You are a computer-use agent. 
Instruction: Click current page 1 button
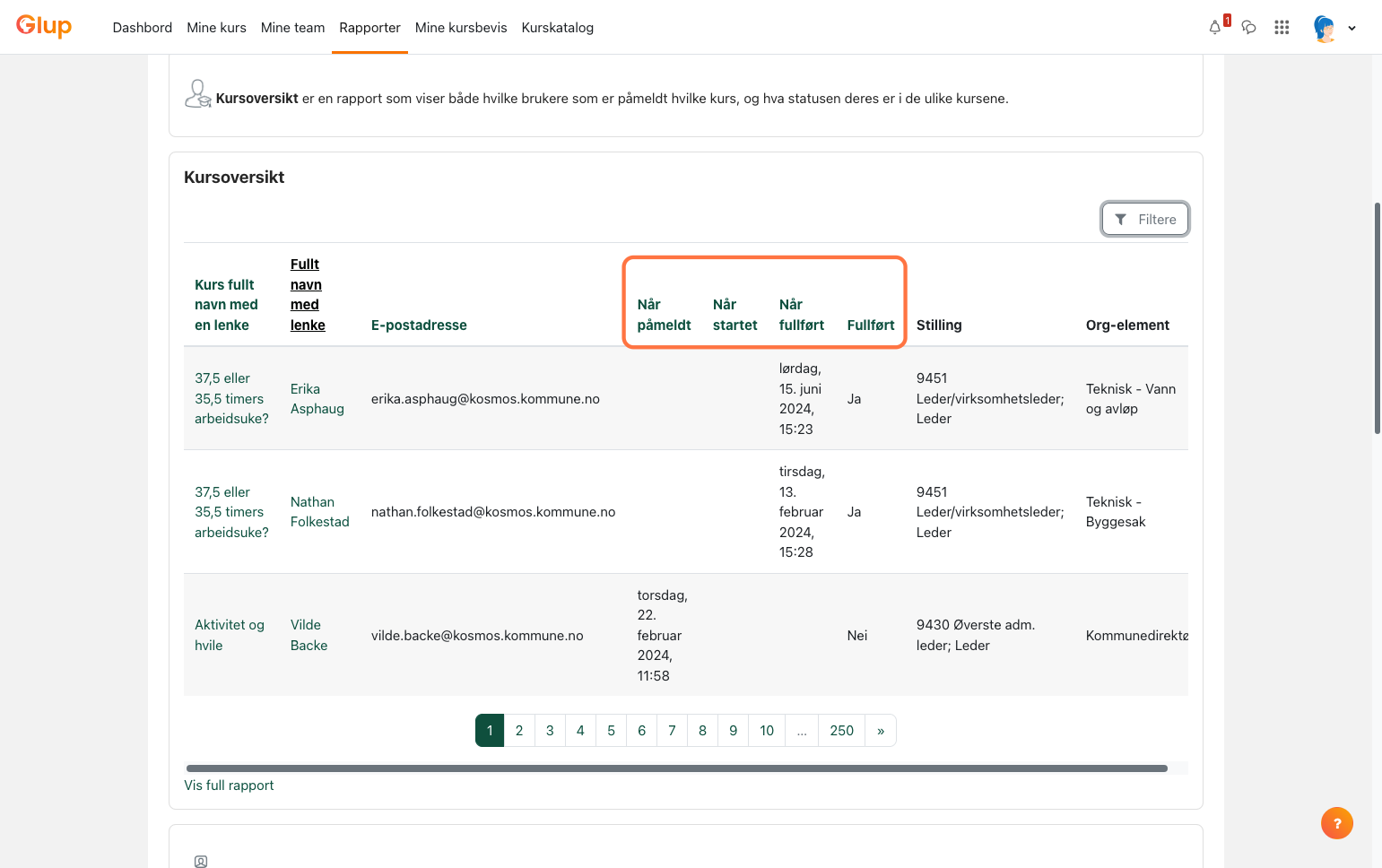tap(490, 730)
